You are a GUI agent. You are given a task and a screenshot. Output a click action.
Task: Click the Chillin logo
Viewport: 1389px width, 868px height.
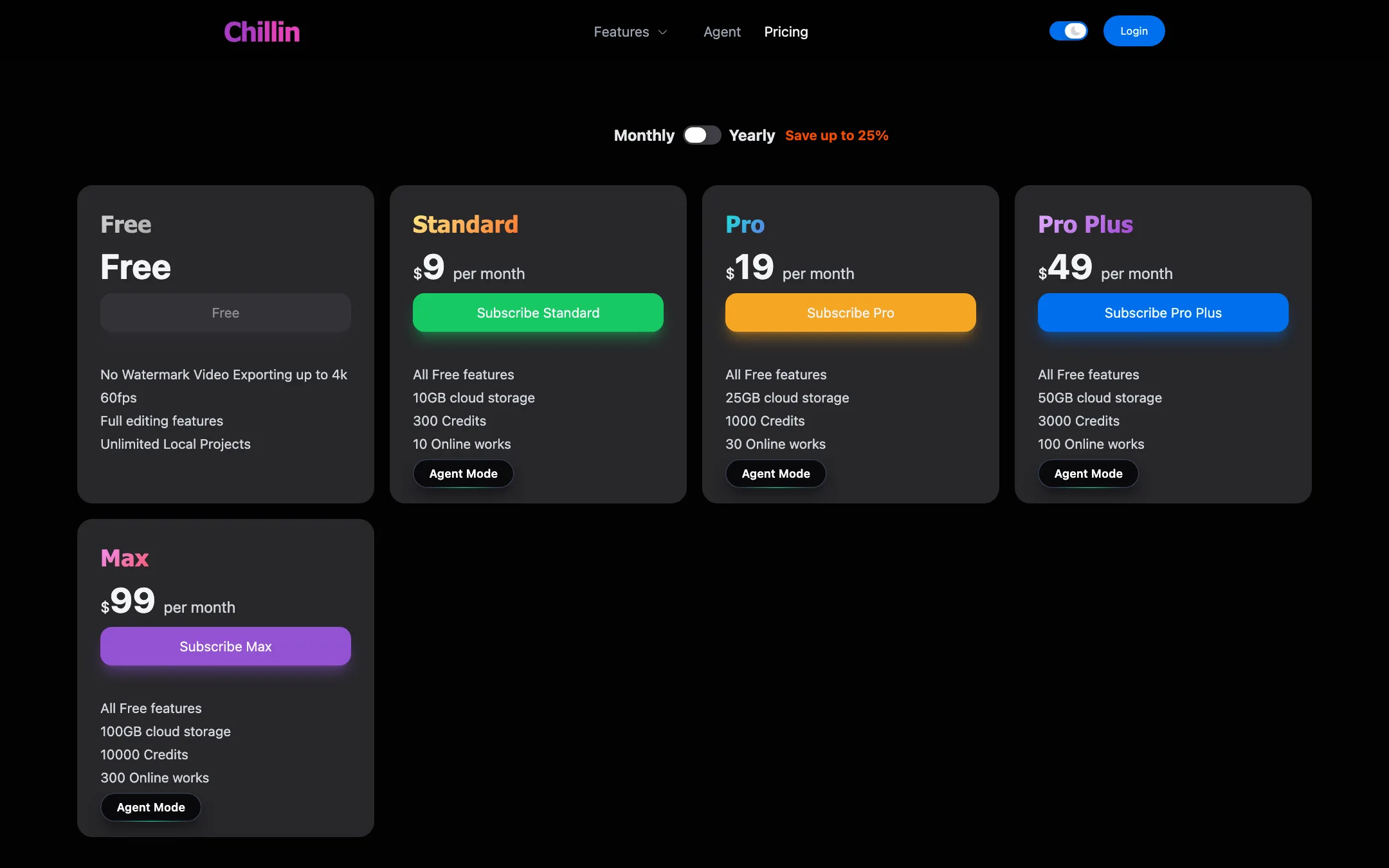pos(262,32)
